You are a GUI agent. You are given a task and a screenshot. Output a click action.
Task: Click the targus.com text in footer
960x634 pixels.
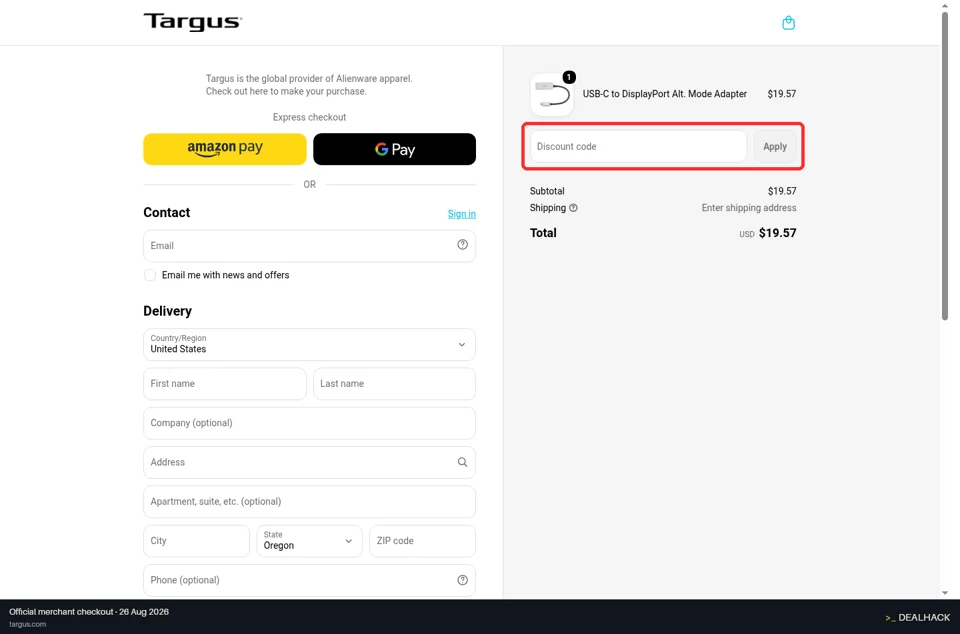28,624
